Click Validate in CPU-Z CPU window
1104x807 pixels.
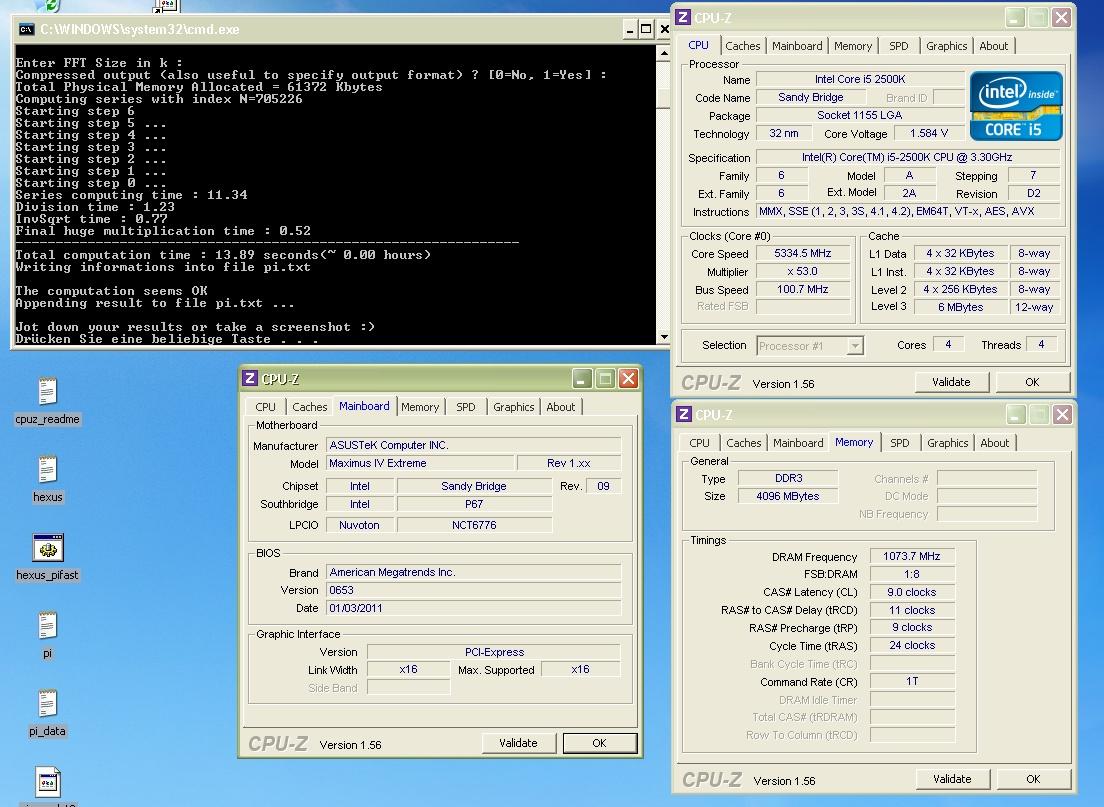pyautogui.click(x=951, y=382)
